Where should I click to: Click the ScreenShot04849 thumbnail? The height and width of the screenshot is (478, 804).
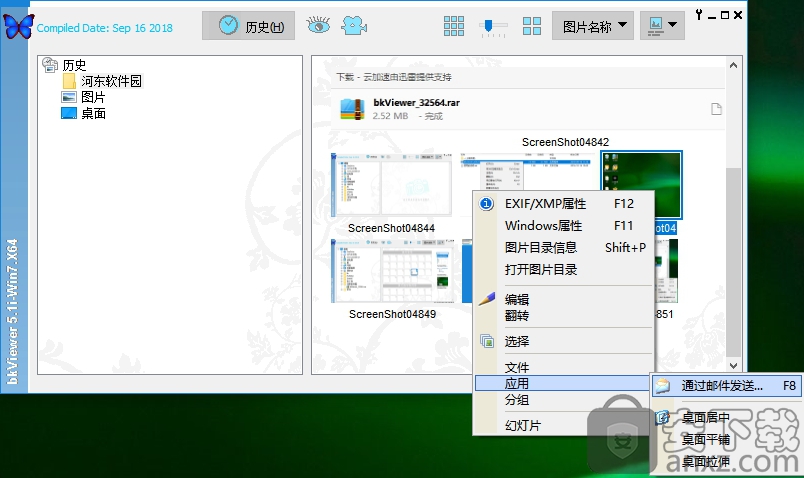point(392,271)
